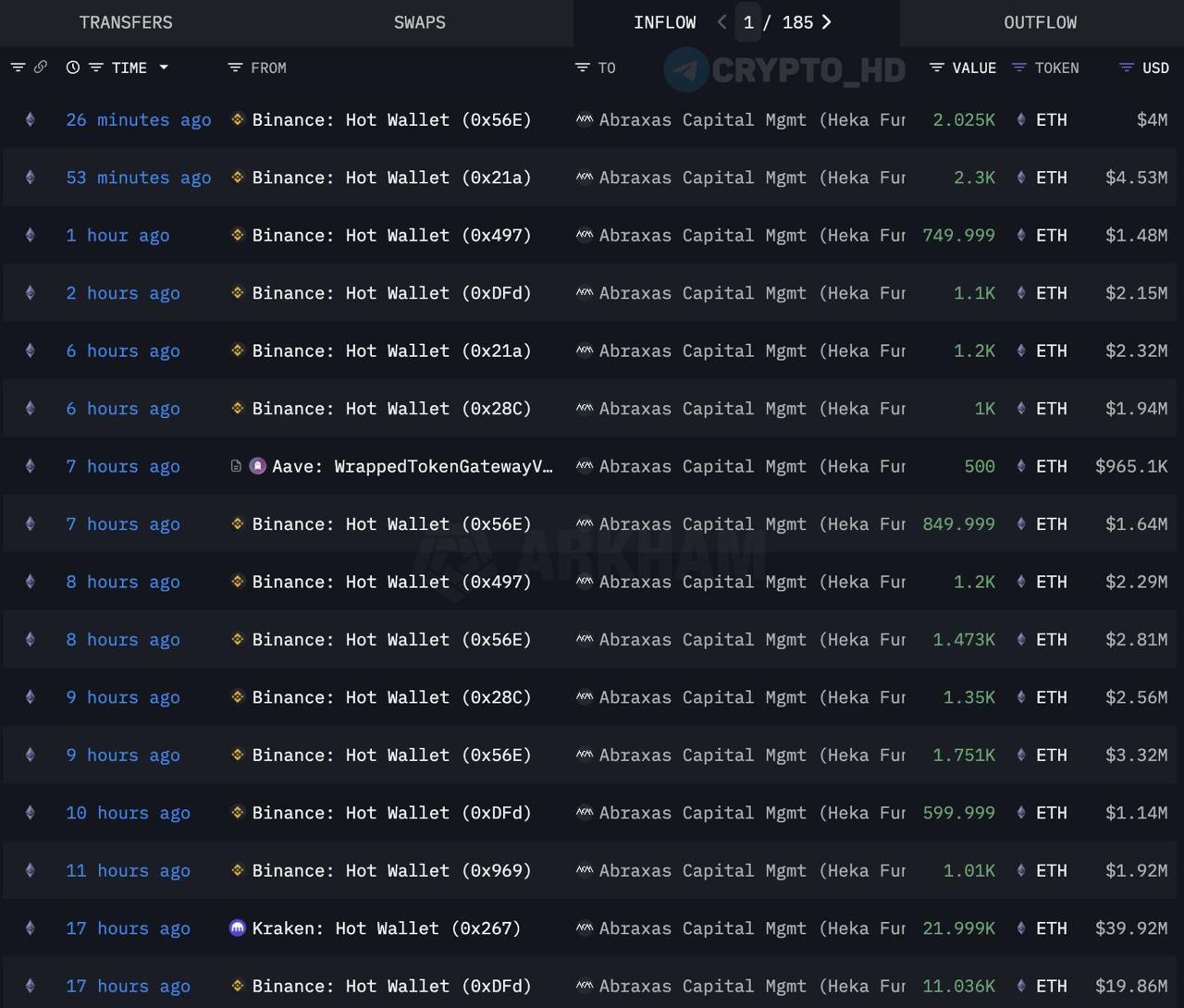Click Binance icon in 53 minutes ago row

(238, 177)
